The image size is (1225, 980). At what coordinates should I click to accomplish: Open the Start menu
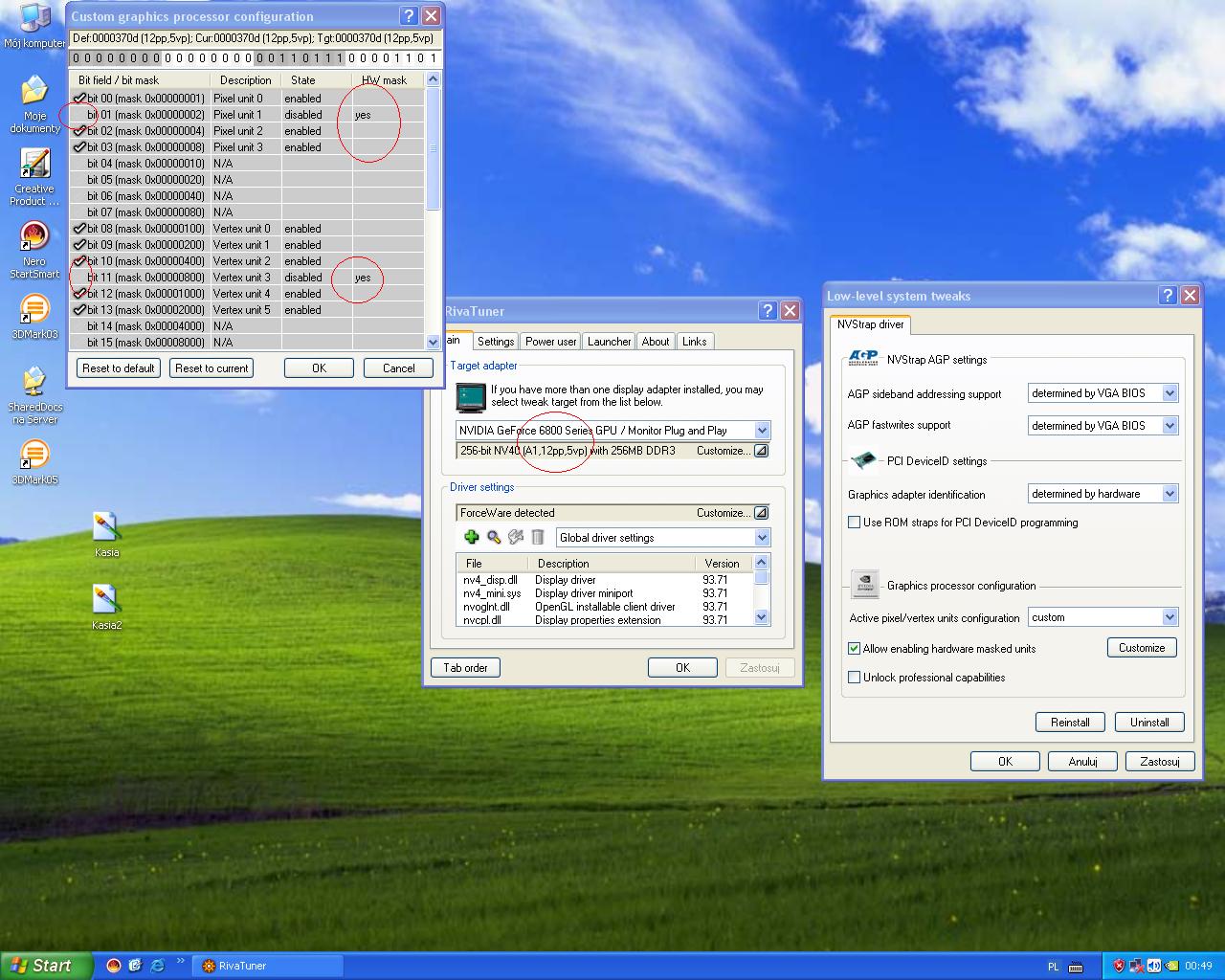[46, 966]
